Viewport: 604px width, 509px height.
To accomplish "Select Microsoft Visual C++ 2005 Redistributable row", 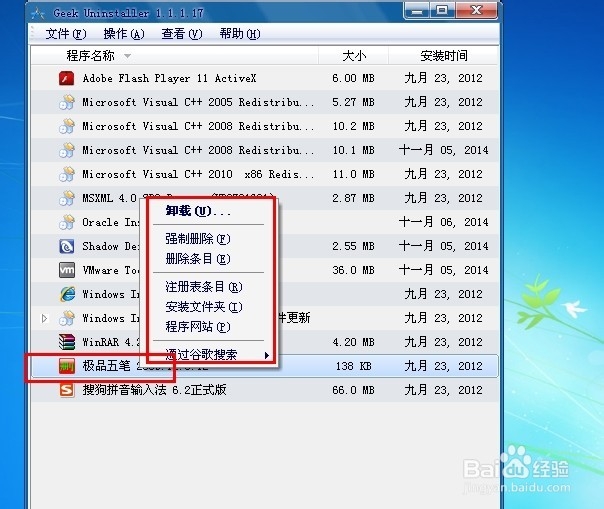I will coord(265,102).
